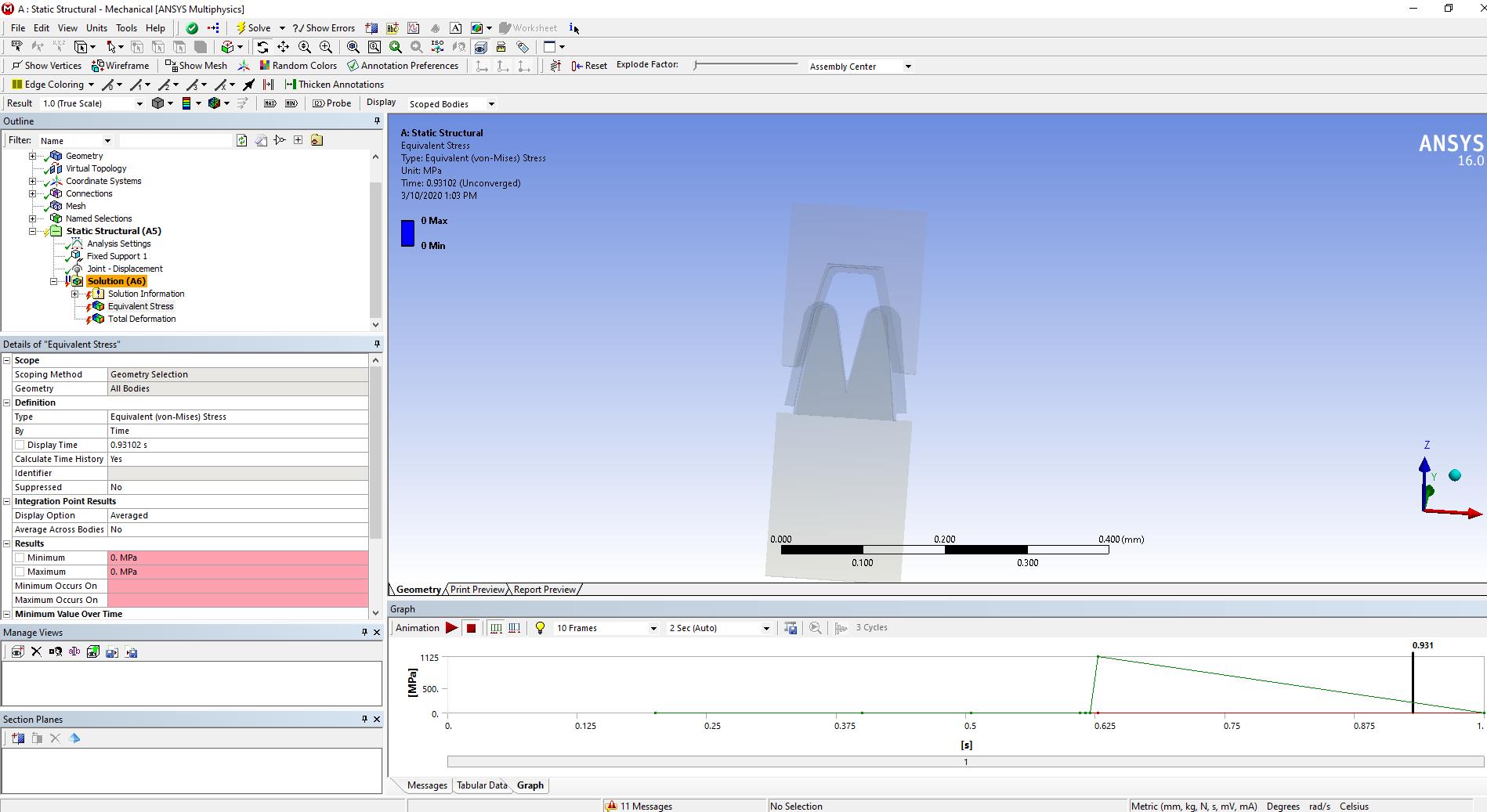
Task: Click the Ruler toggle icon
Action: pyautogui.click(x=501, y=47)
